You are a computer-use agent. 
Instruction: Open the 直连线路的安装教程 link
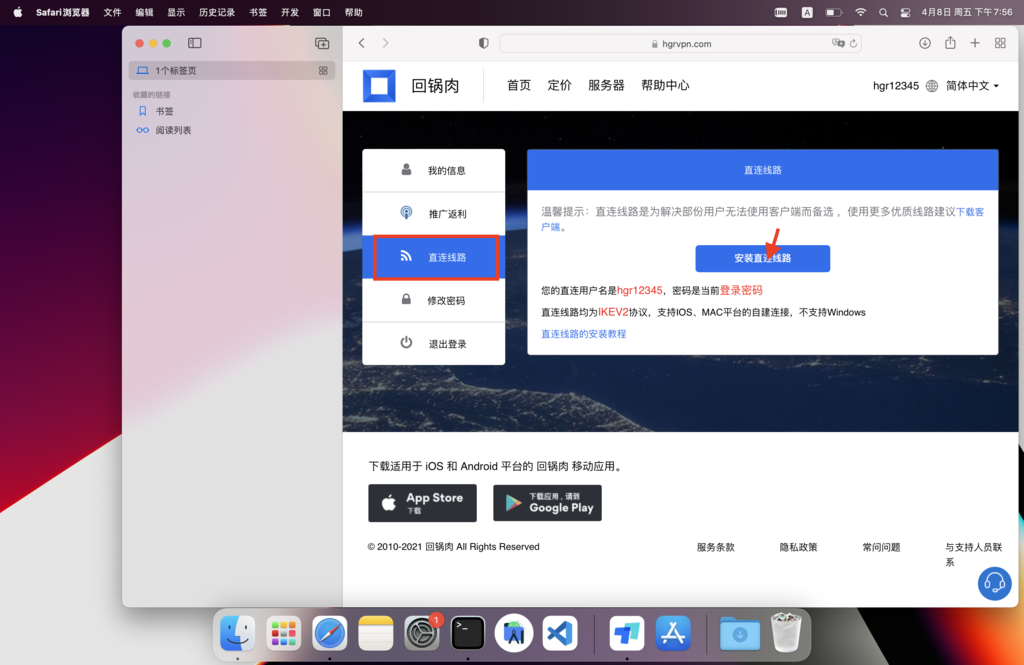point(583,334)
